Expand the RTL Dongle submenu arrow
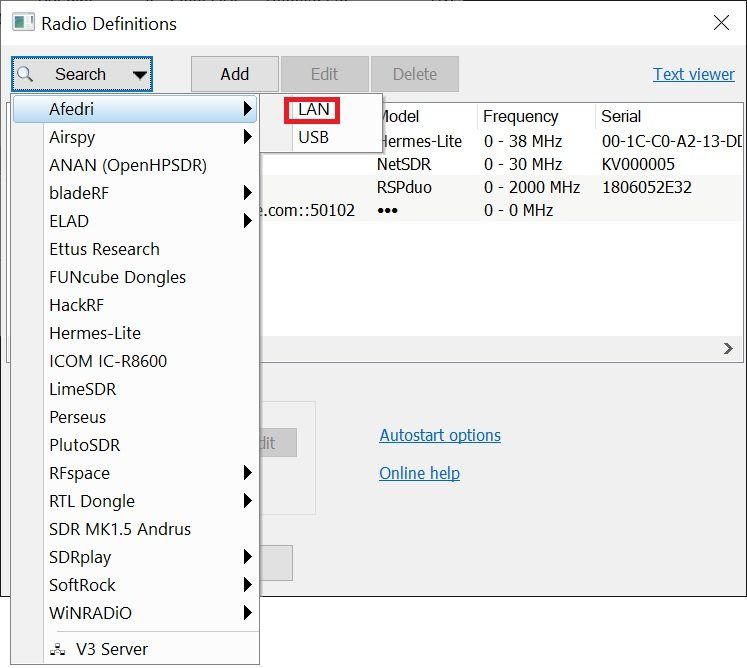 tap(247, 501)
